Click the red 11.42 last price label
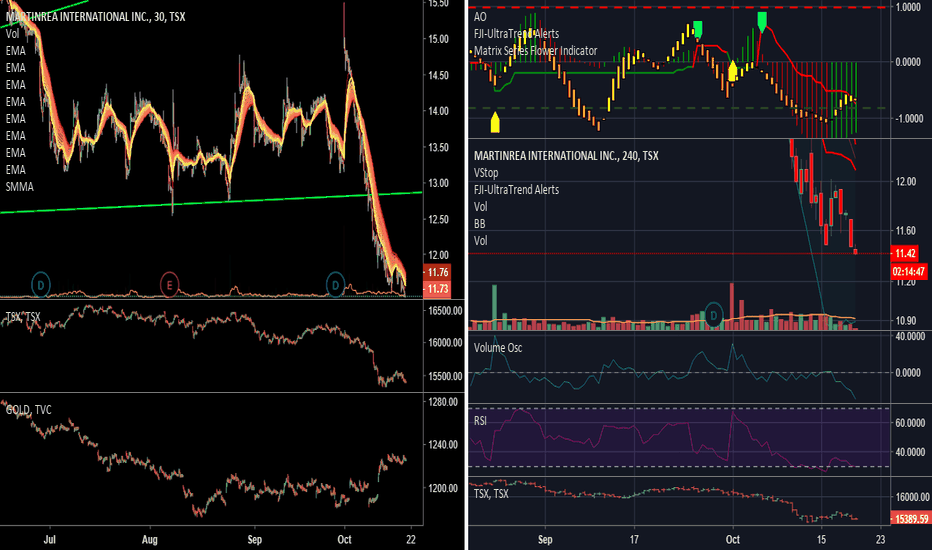Image resolution: width=932 pixels, height=550 pixels. click(x=905, y=254)
